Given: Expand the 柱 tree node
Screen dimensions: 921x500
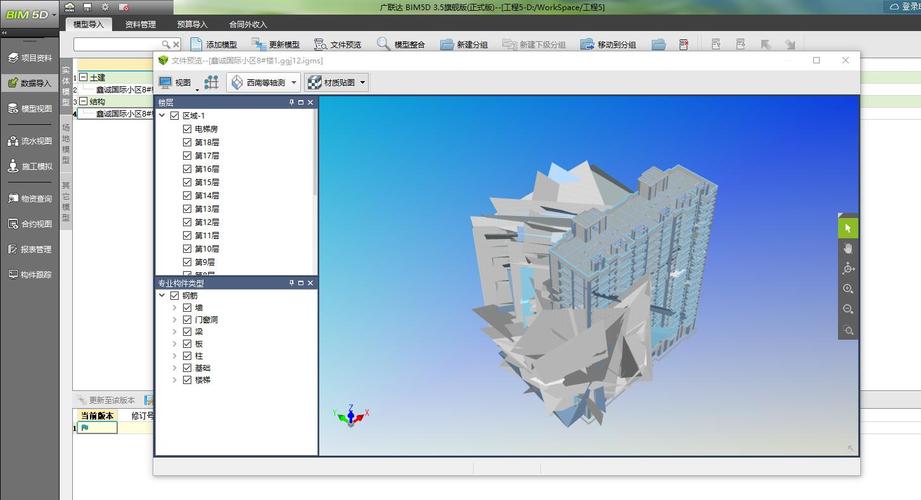Looking at the screenshot, I should pyautogui.click(x=174, y=356).
